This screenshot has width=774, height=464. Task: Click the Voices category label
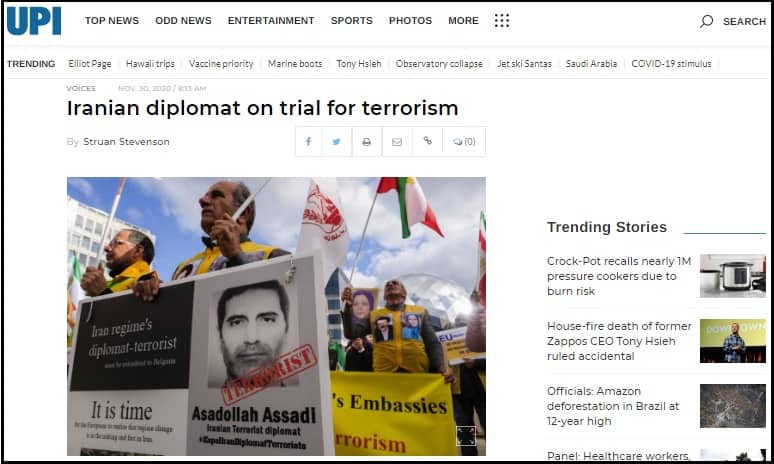81,88
